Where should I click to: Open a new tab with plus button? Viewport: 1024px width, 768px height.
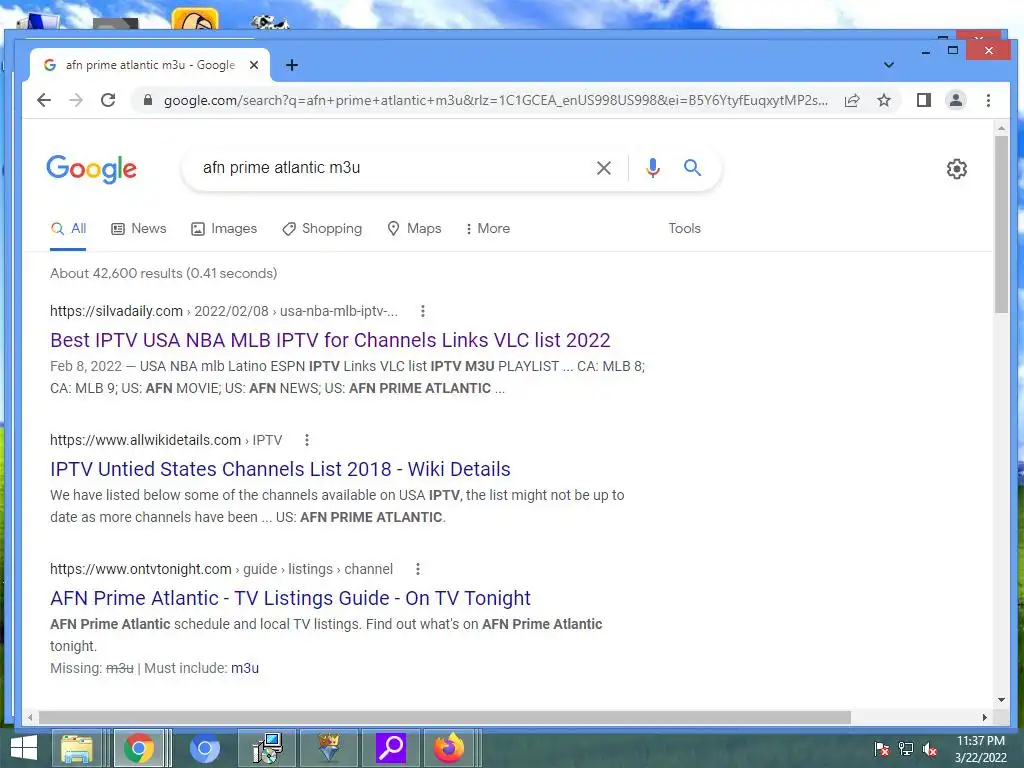pos(292,65)
